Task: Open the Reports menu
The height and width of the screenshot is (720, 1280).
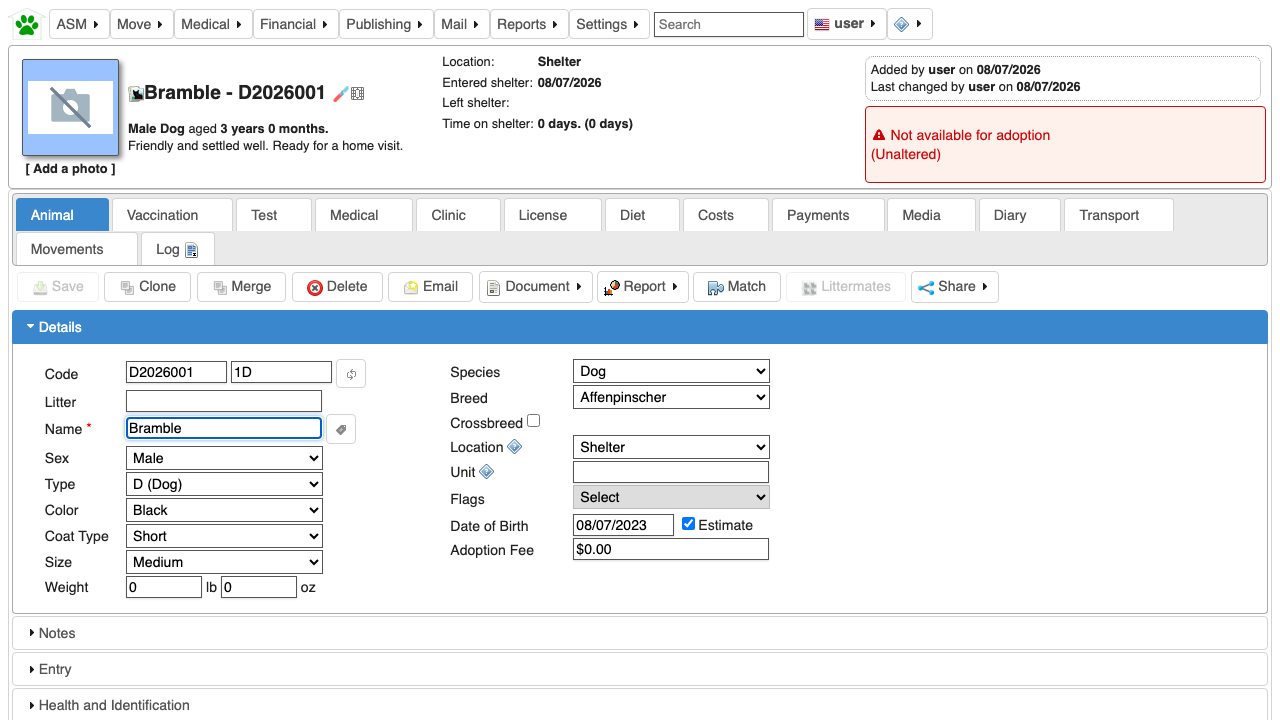Action: coord(529,24)
